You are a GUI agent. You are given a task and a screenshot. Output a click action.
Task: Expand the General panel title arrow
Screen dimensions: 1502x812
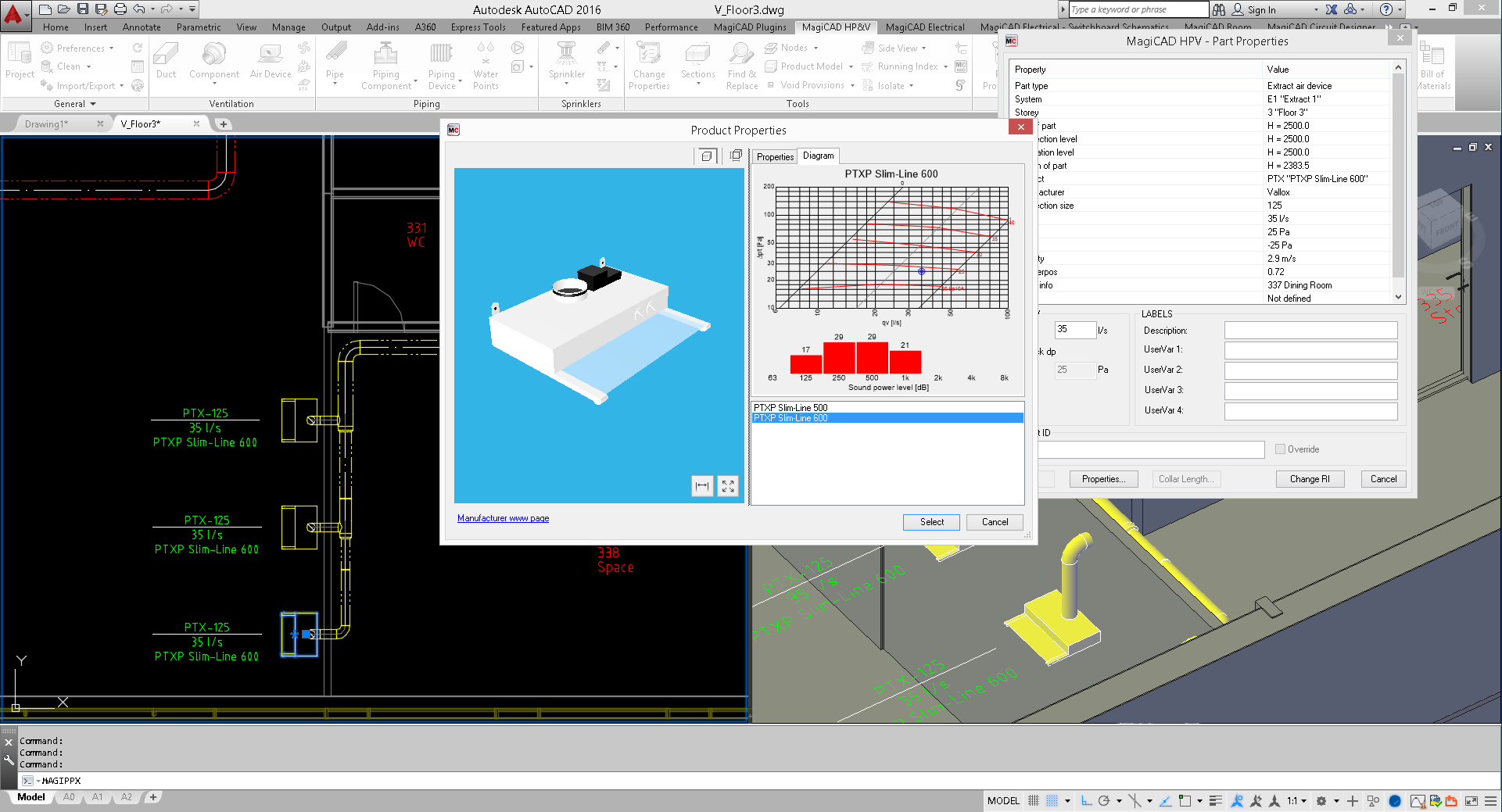tap(93, 104)
